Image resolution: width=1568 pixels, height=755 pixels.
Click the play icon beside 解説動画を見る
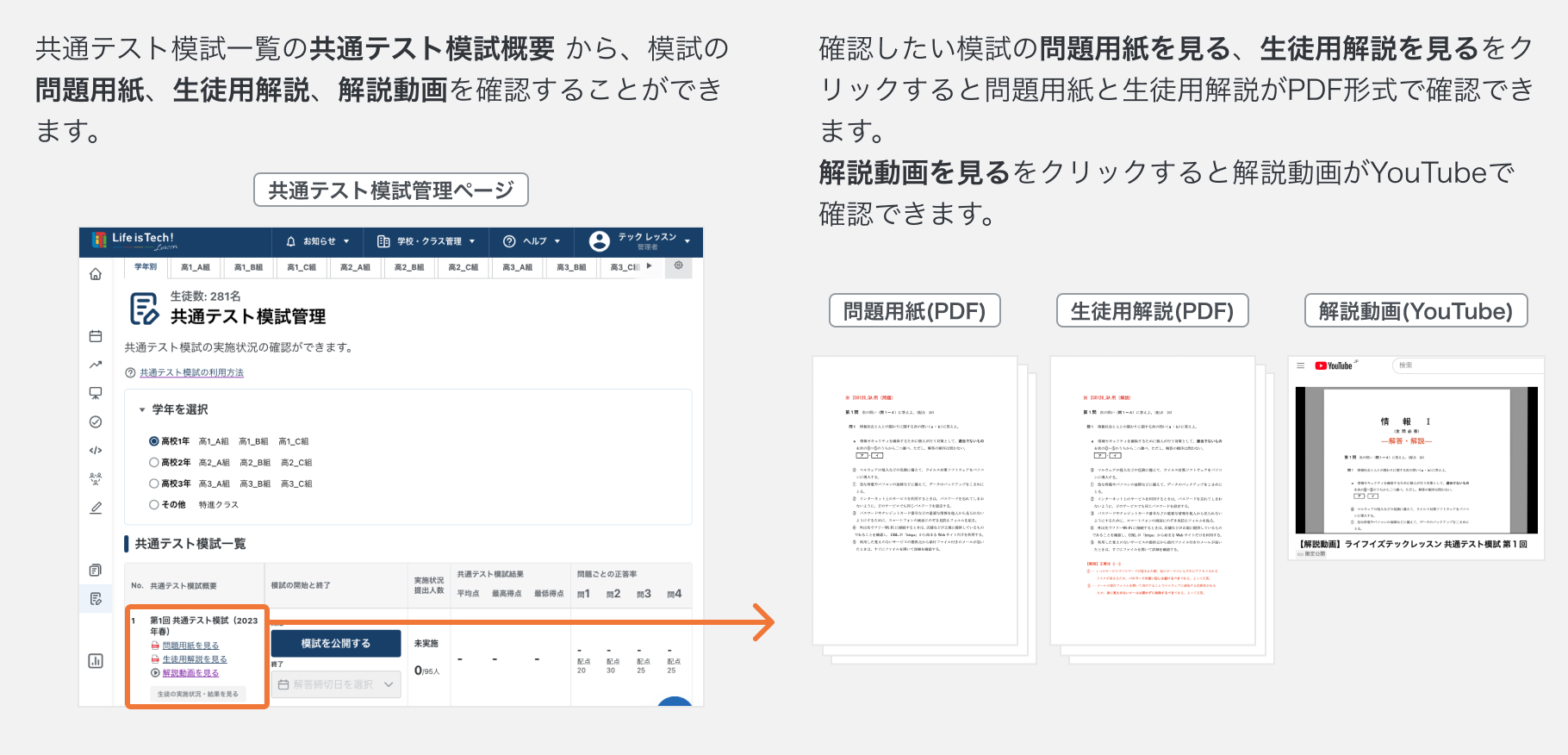(x=155, y=673)
